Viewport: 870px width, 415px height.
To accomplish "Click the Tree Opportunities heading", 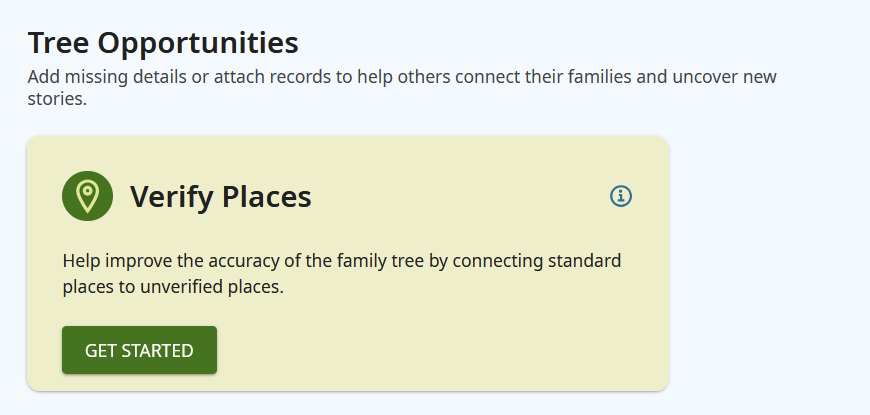I will (163, 43).
